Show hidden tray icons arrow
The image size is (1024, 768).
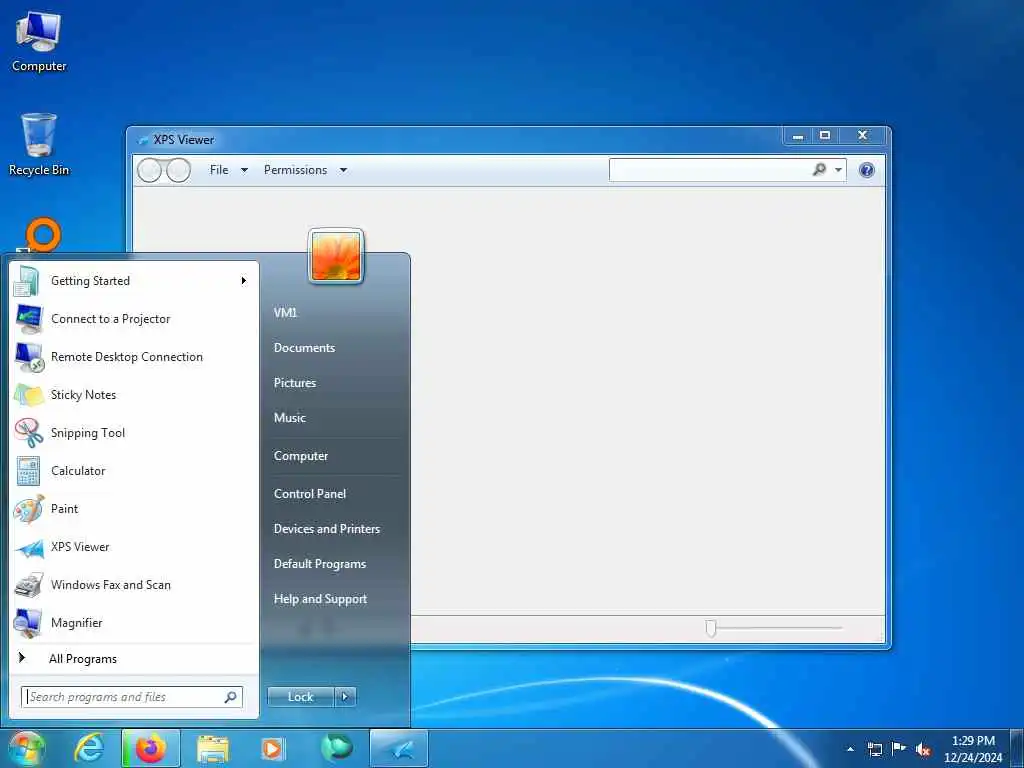pos(850,750)
